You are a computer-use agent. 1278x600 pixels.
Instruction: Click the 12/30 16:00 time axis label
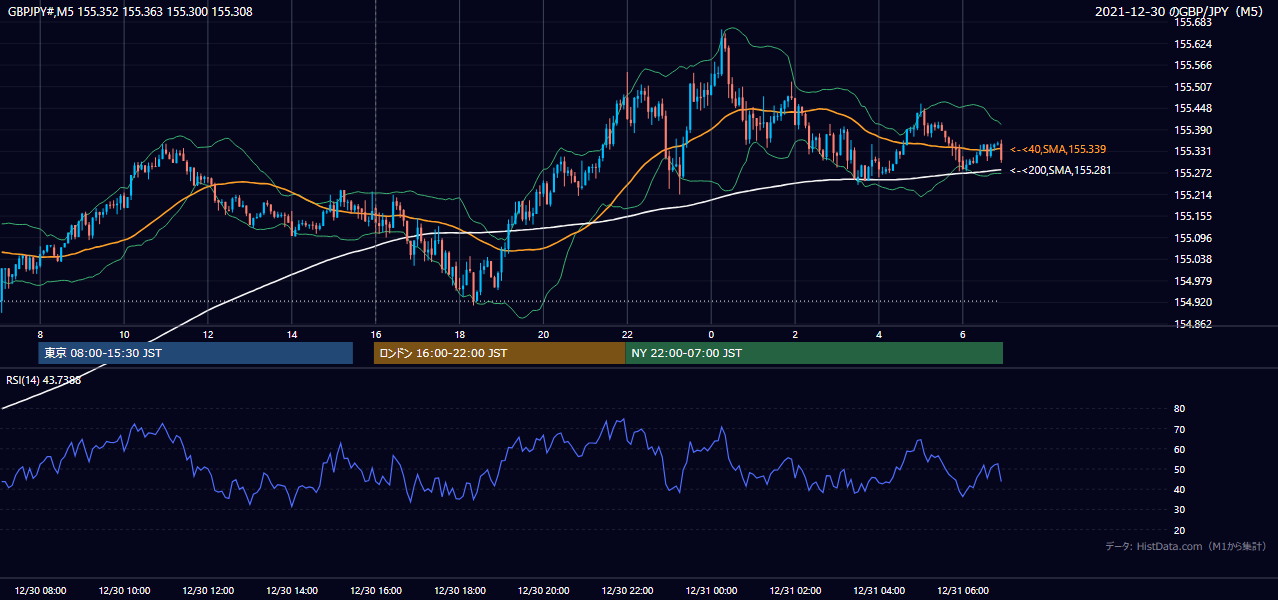click(x=376, y=590)
